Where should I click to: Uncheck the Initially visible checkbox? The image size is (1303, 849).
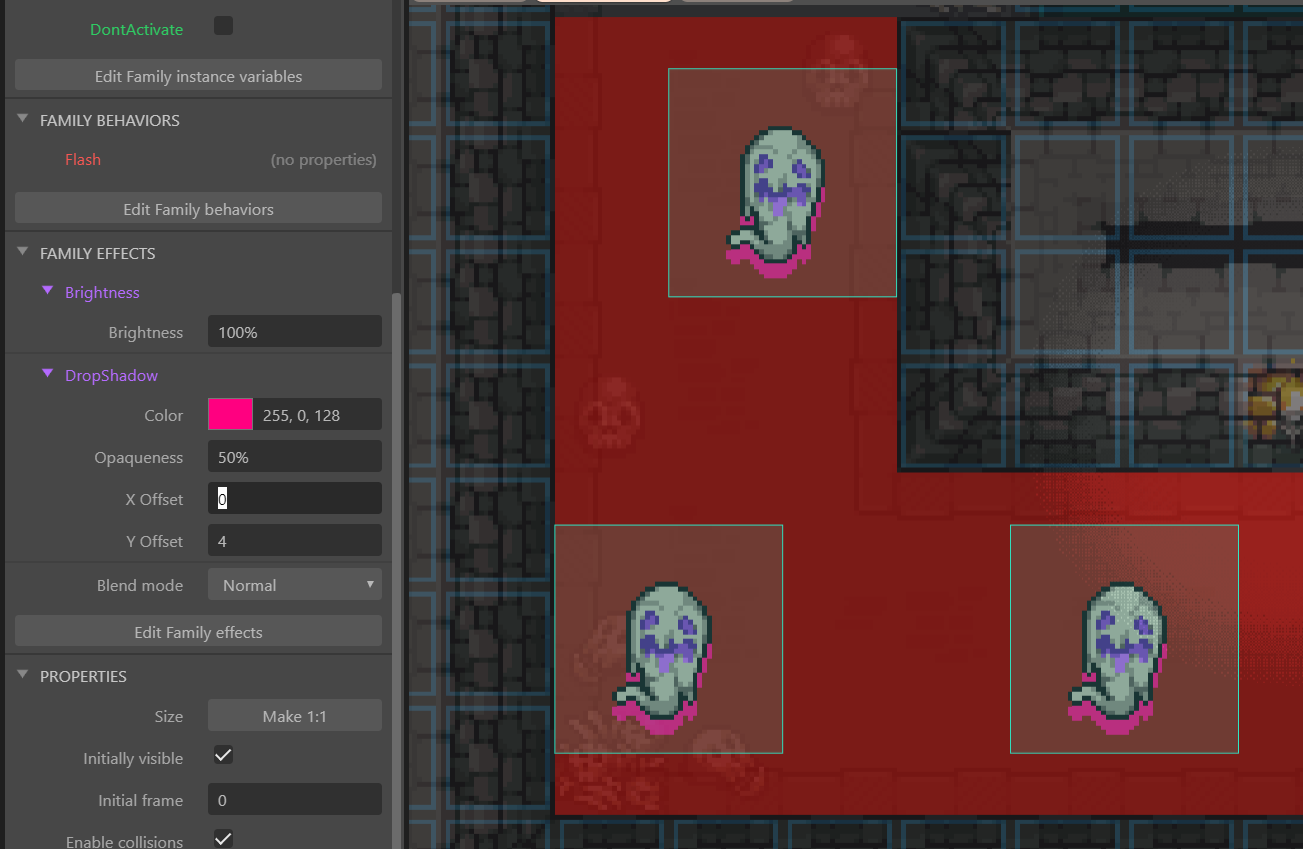pos(223,755)
